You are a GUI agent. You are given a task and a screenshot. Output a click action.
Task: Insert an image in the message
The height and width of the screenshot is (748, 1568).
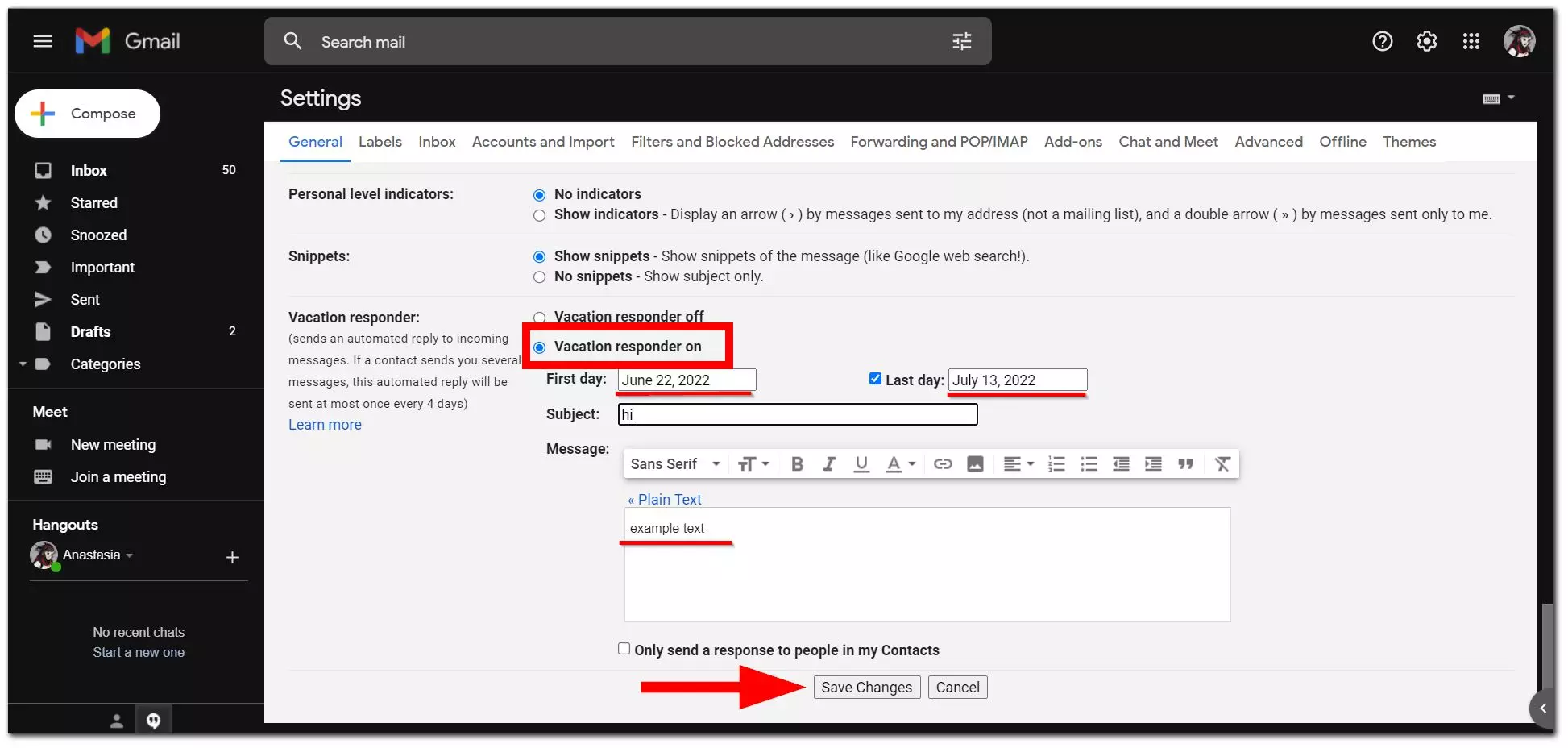tap(975, 464)
